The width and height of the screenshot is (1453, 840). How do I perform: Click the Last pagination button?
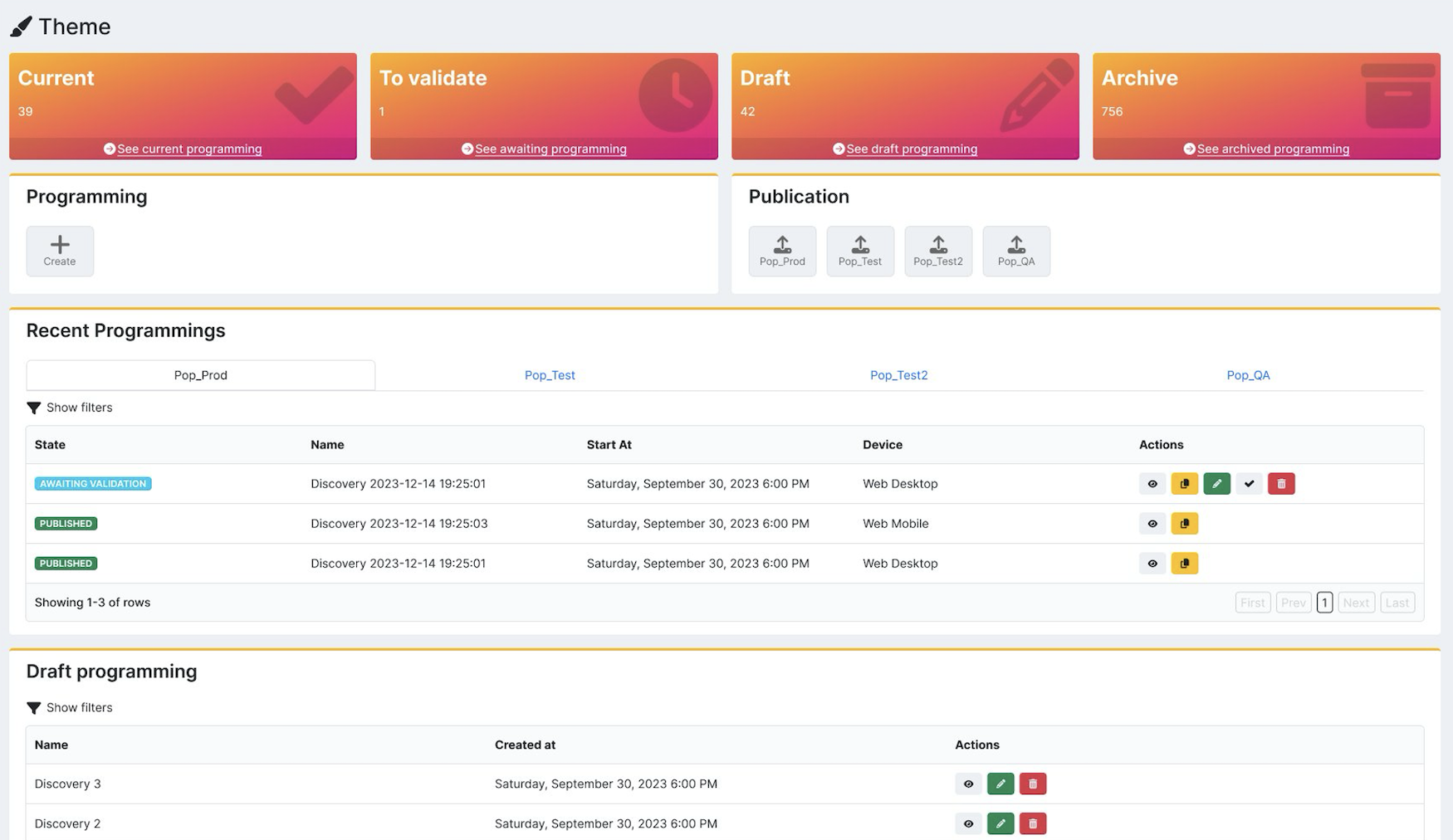(x=1397, y=603)
